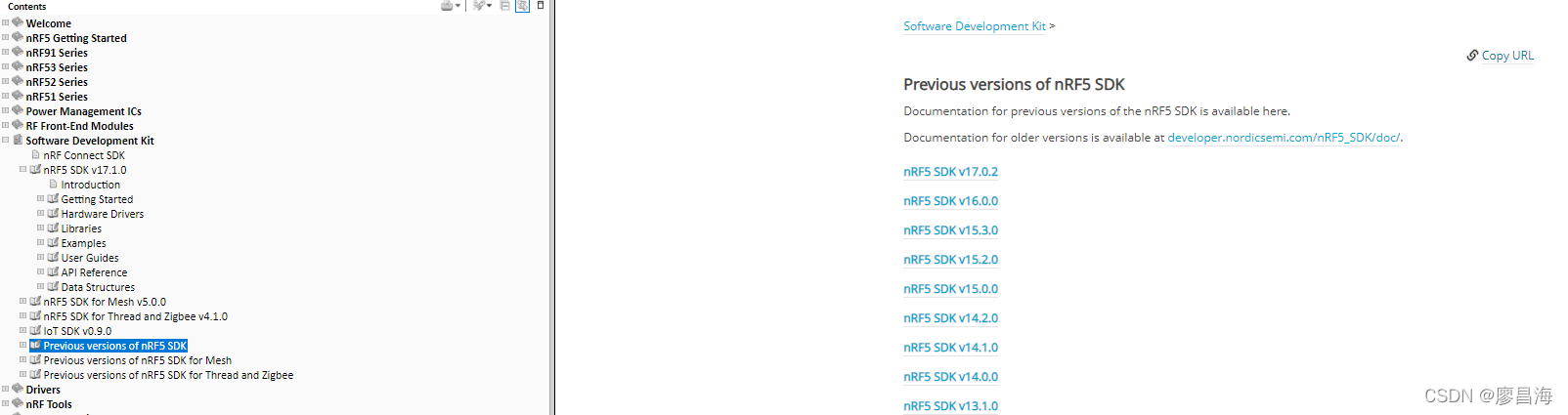Click the book icon beside Welcome

[18, 22]
